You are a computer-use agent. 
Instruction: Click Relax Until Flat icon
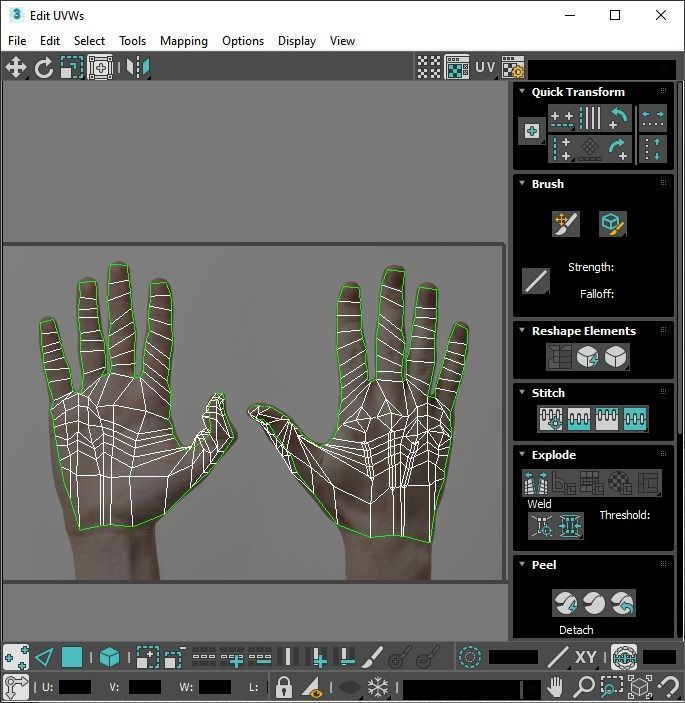pyautogui.click(x=588, y=357)
